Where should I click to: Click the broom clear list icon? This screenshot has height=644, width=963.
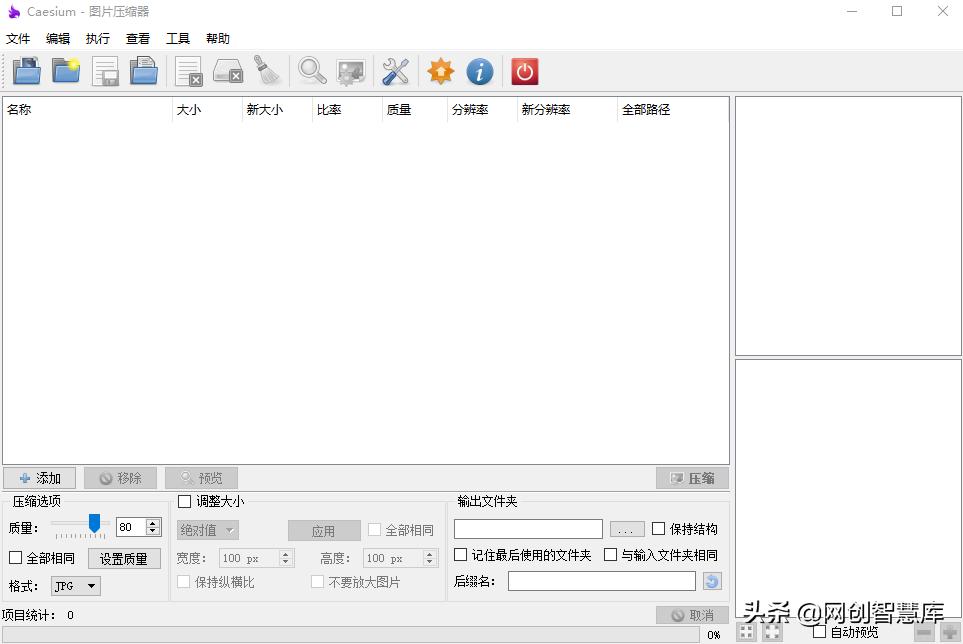point(267,70)
